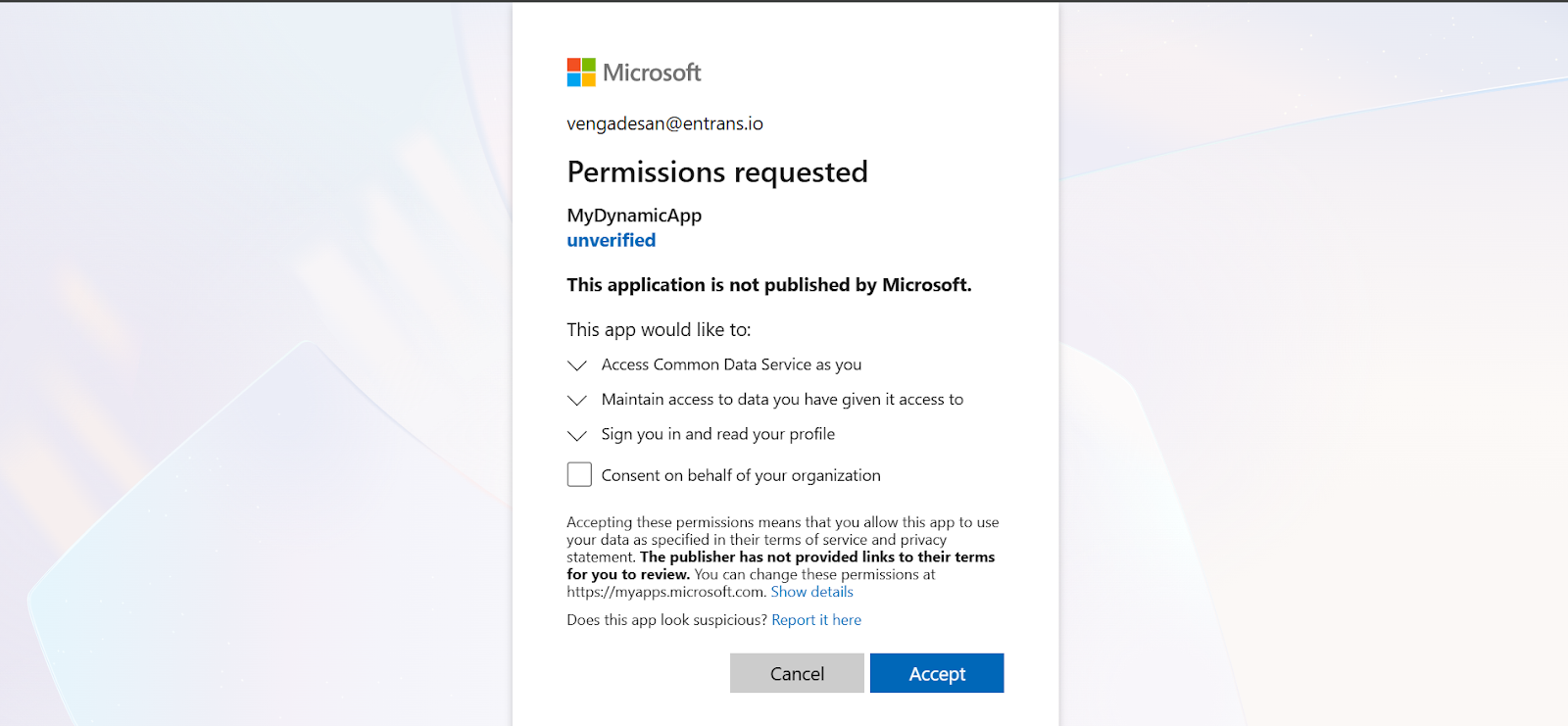Tick the consent on behalf of organization checkbox
The width and height of the screenshot is (1568, 726).
click(x=579, y=475)
